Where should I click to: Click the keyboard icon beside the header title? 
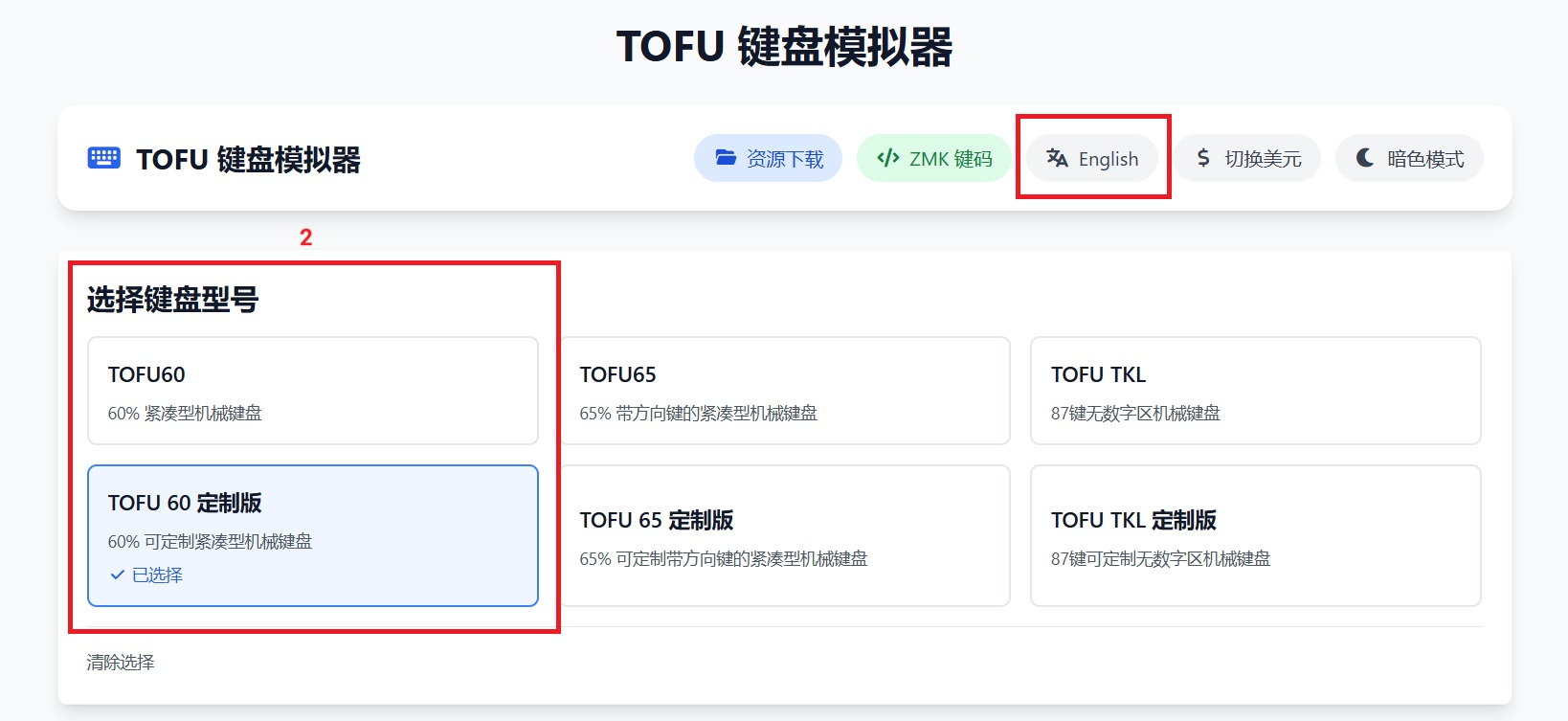pyautogui.click(x=103, y=158)
